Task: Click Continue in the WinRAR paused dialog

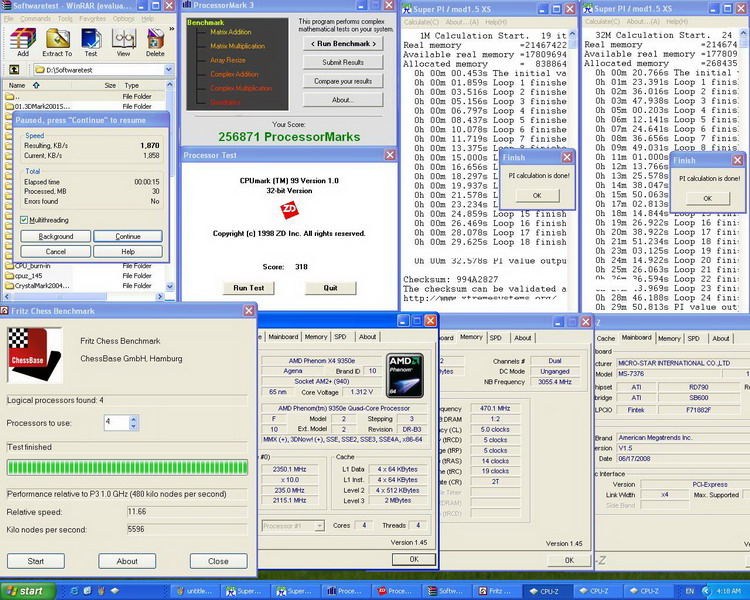Action: pyautogui.click(x=128, y=236)
